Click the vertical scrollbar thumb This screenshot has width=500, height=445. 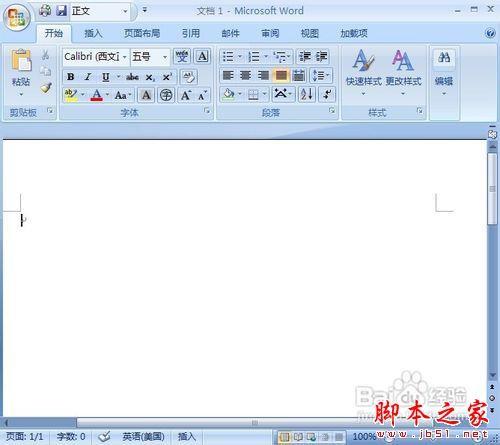click(x=492, y=189)
